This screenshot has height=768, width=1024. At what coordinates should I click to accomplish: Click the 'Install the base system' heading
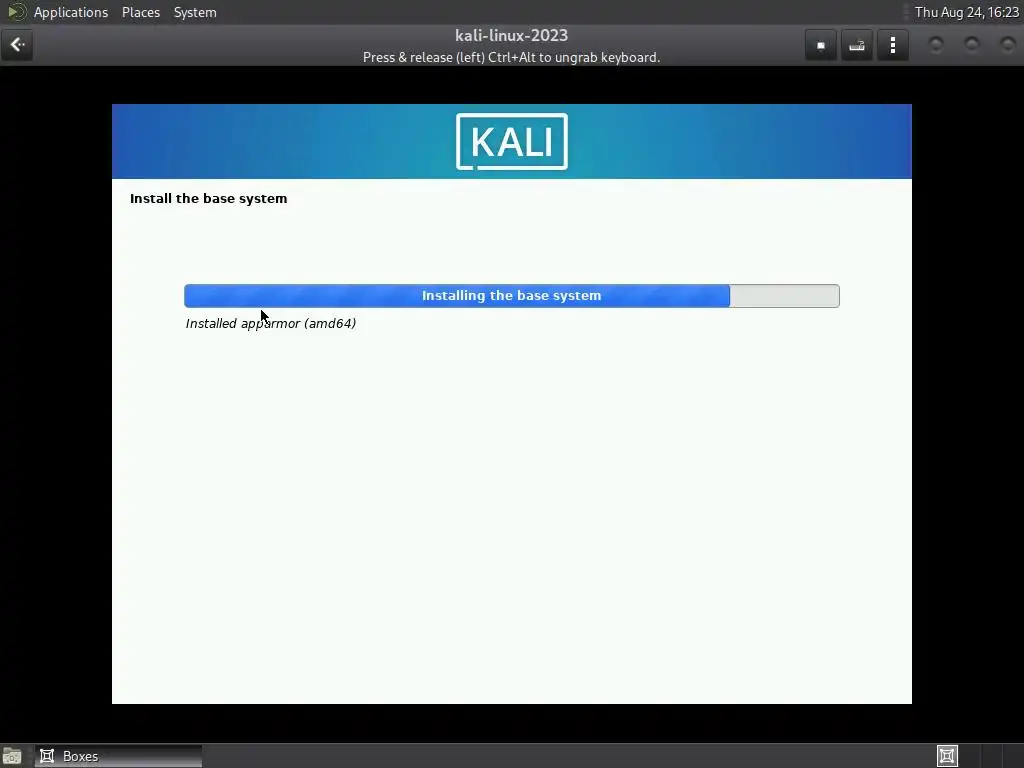[208, 199]
